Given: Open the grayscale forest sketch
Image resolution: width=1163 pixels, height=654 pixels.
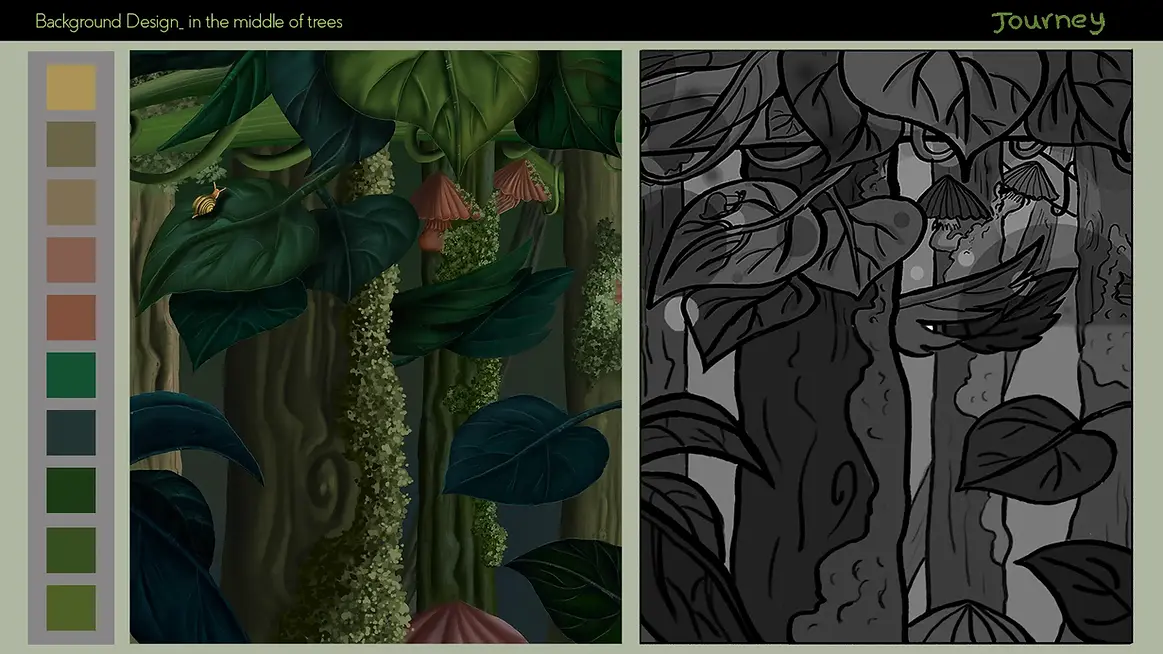Looking at the screenshot, I should click(x=886, y=346).
